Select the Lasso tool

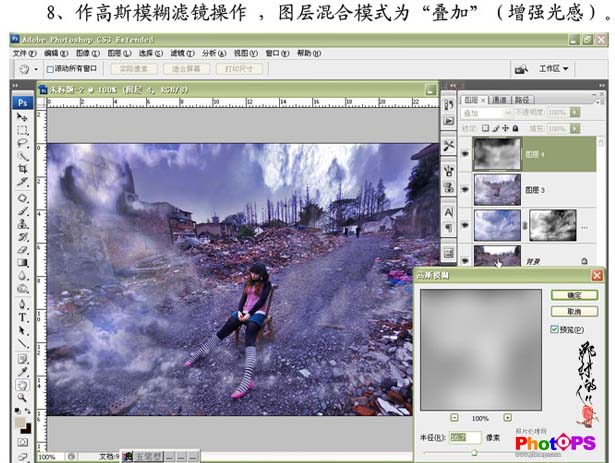[22, 143]
